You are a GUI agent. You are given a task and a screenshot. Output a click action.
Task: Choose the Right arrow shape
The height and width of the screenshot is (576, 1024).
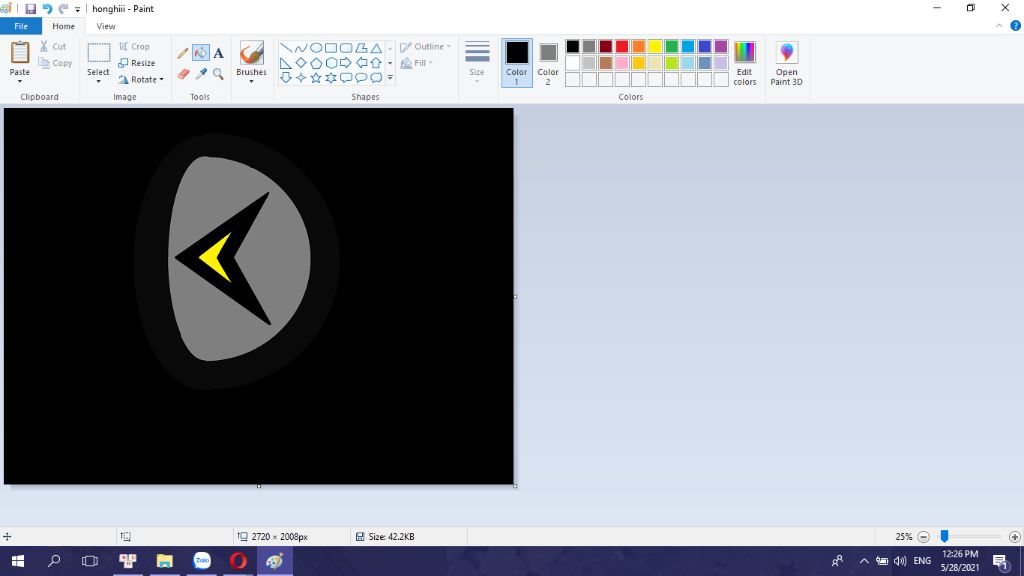346,63
